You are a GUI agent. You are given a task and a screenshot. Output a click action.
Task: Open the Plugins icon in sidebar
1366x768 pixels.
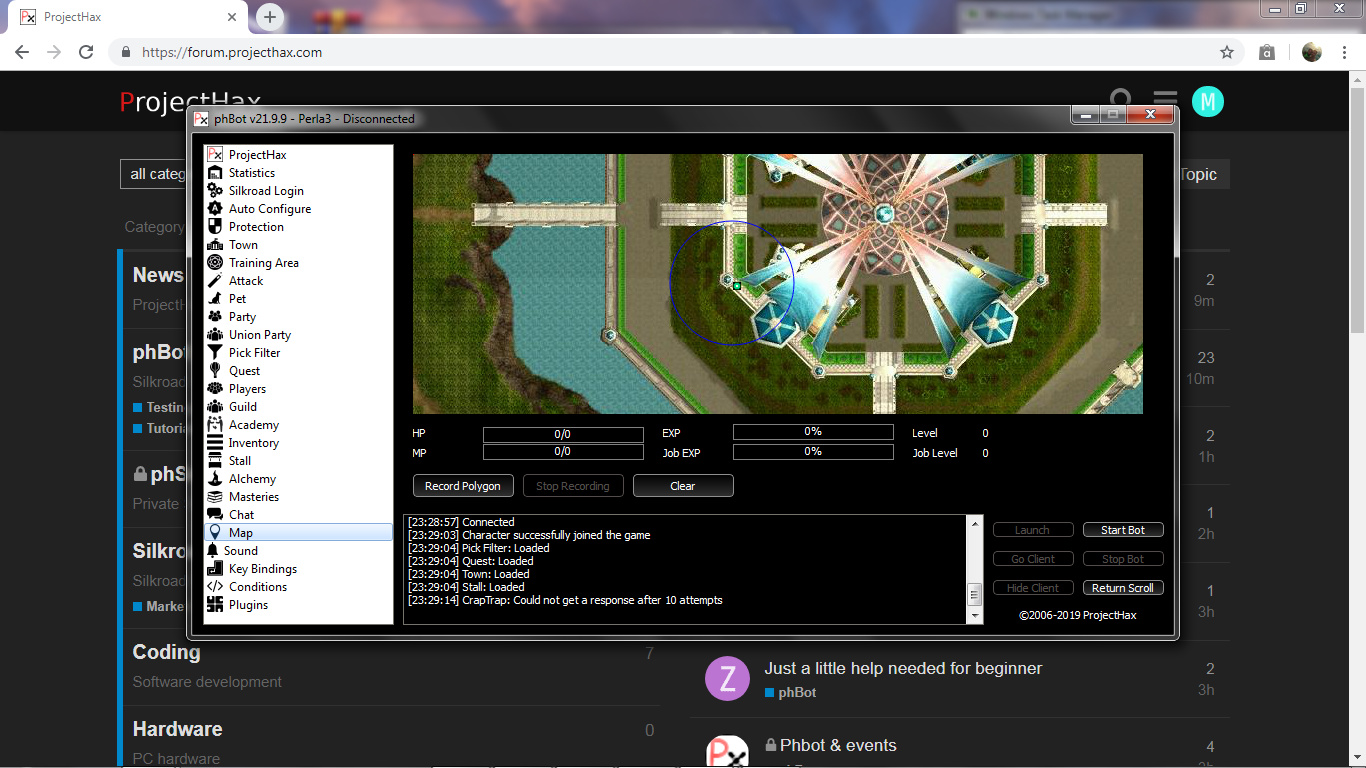[x=214, y=605]
